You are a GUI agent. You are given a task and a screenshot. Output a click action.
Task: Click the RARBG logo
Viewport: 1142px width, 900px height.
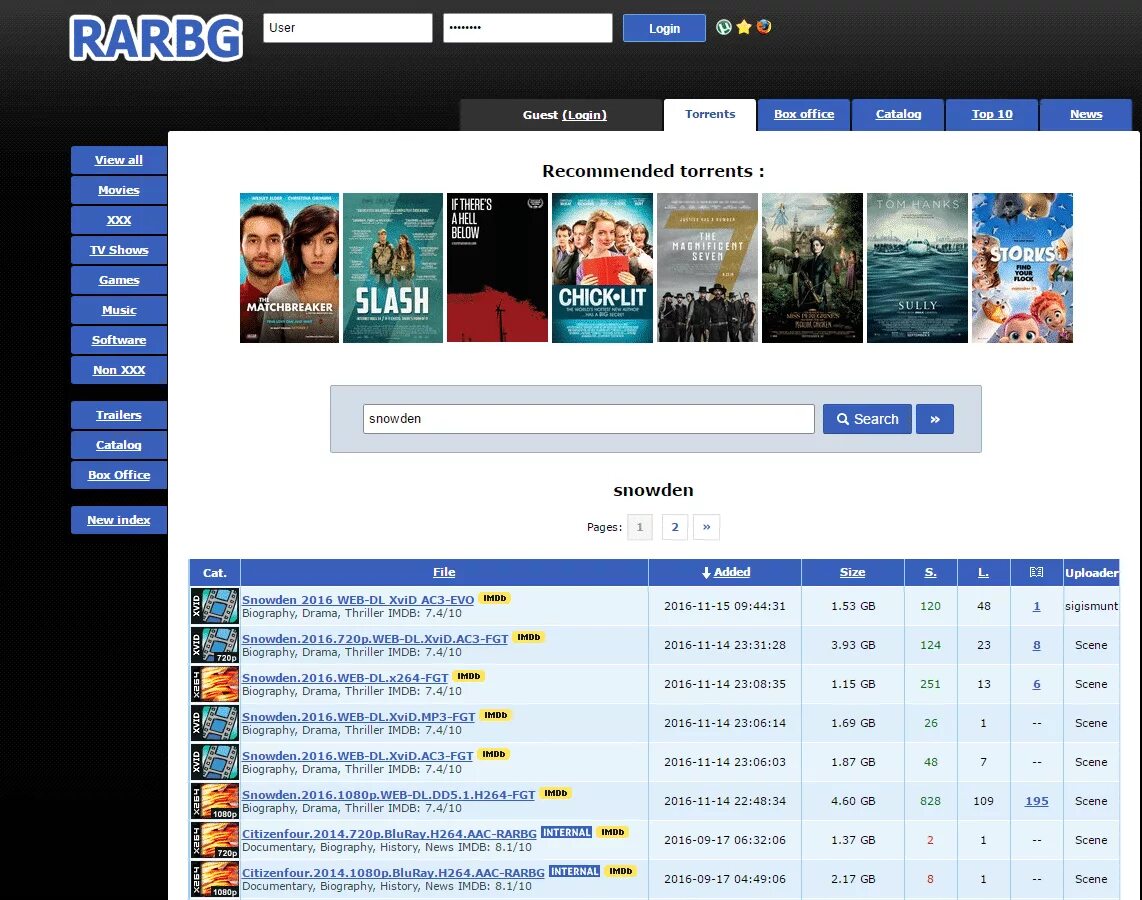(156, 38)
